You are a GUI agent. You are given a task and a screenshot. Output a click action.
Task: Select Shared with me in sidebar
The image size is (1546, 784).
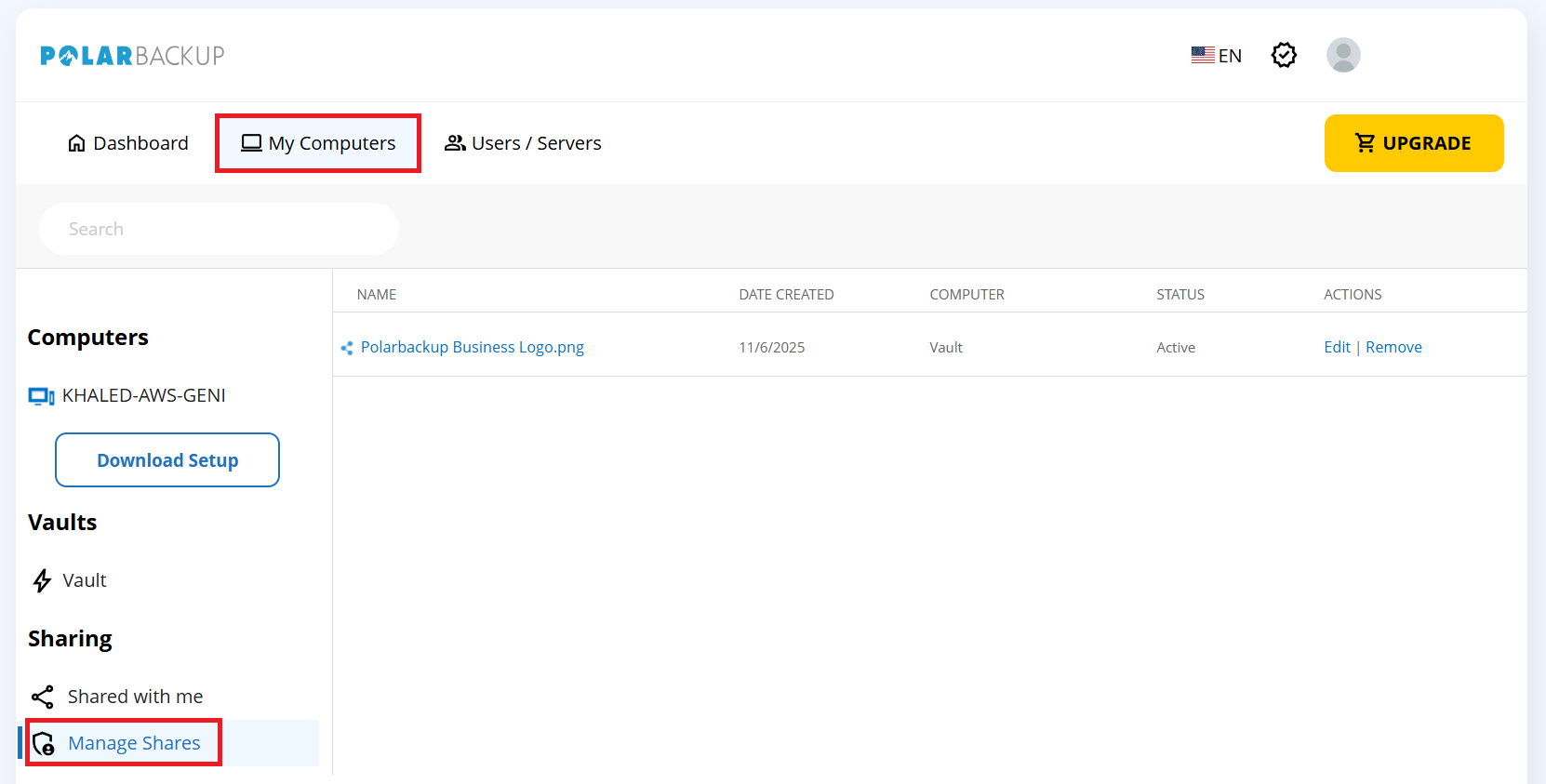pyautogui.click(x=135, y=697)
